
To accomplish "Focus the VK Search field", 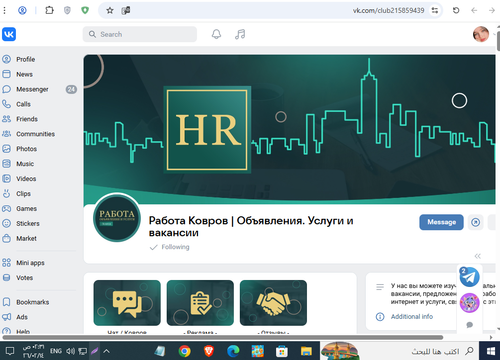I will click(x=140, y=34).
